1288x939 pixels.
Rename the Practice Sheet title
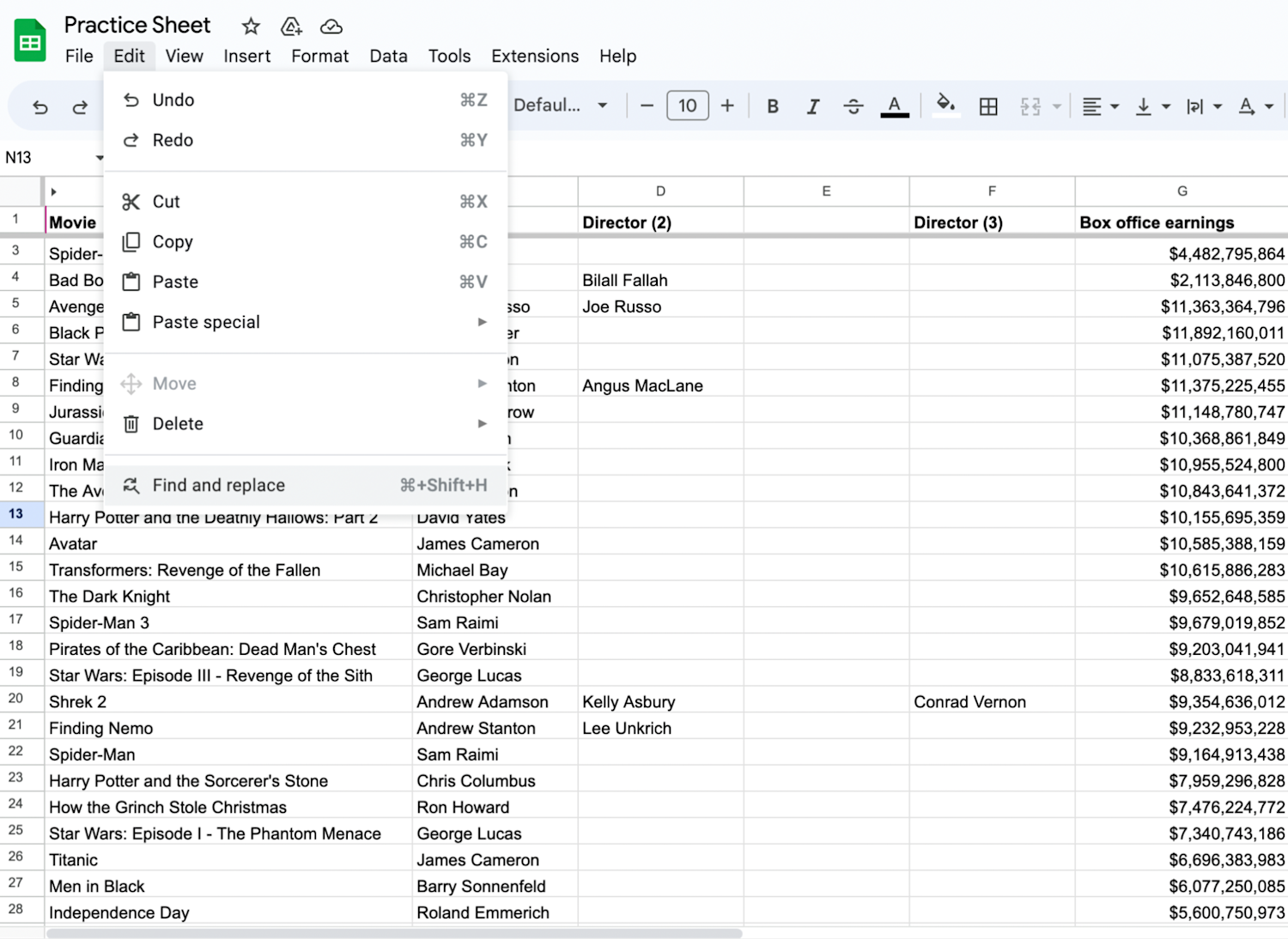(x=137, y=25)
